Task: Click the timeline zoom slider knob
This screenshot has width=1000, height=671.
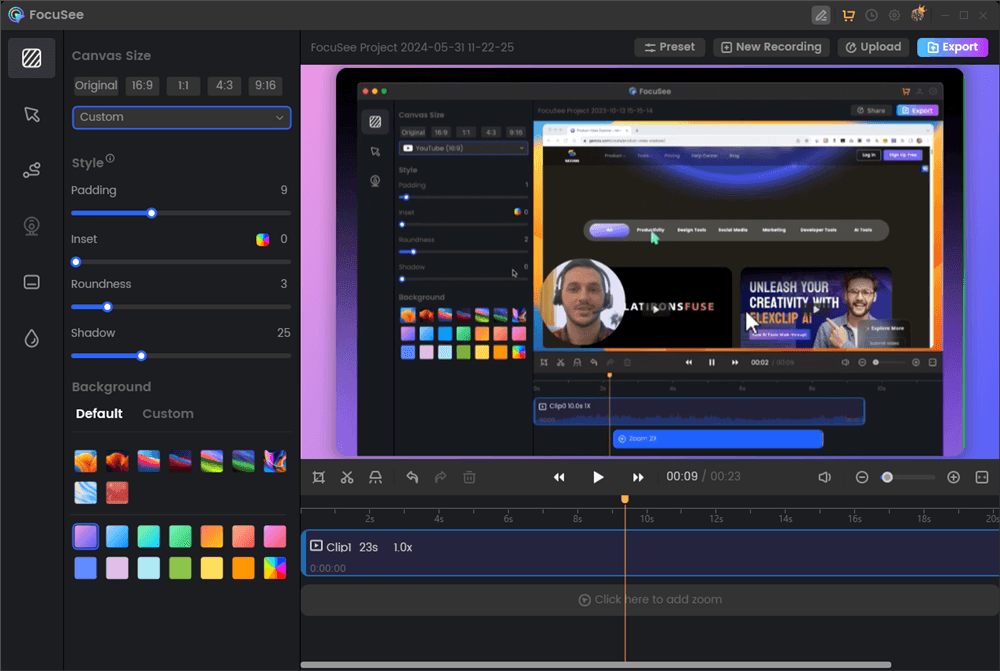Action: tap(886, 477)
